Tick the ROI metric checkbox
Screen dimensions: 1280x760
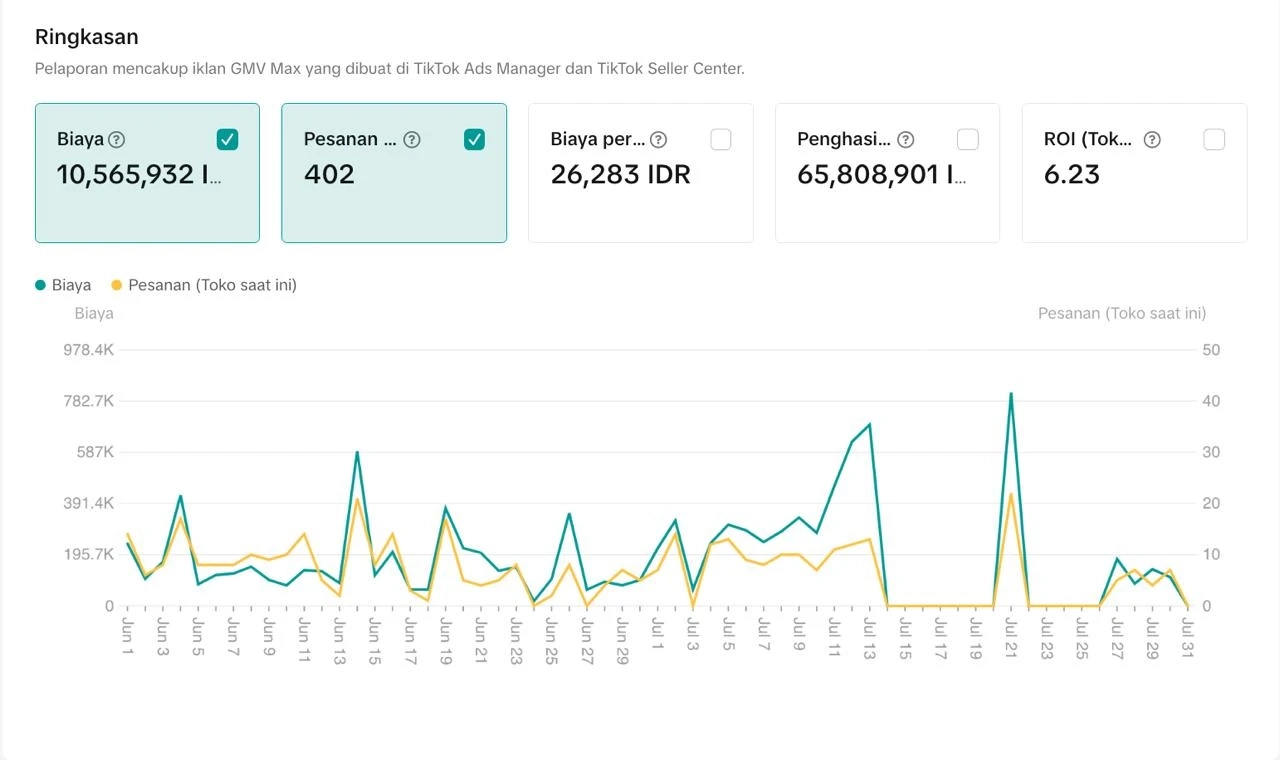pos(1214,140)
